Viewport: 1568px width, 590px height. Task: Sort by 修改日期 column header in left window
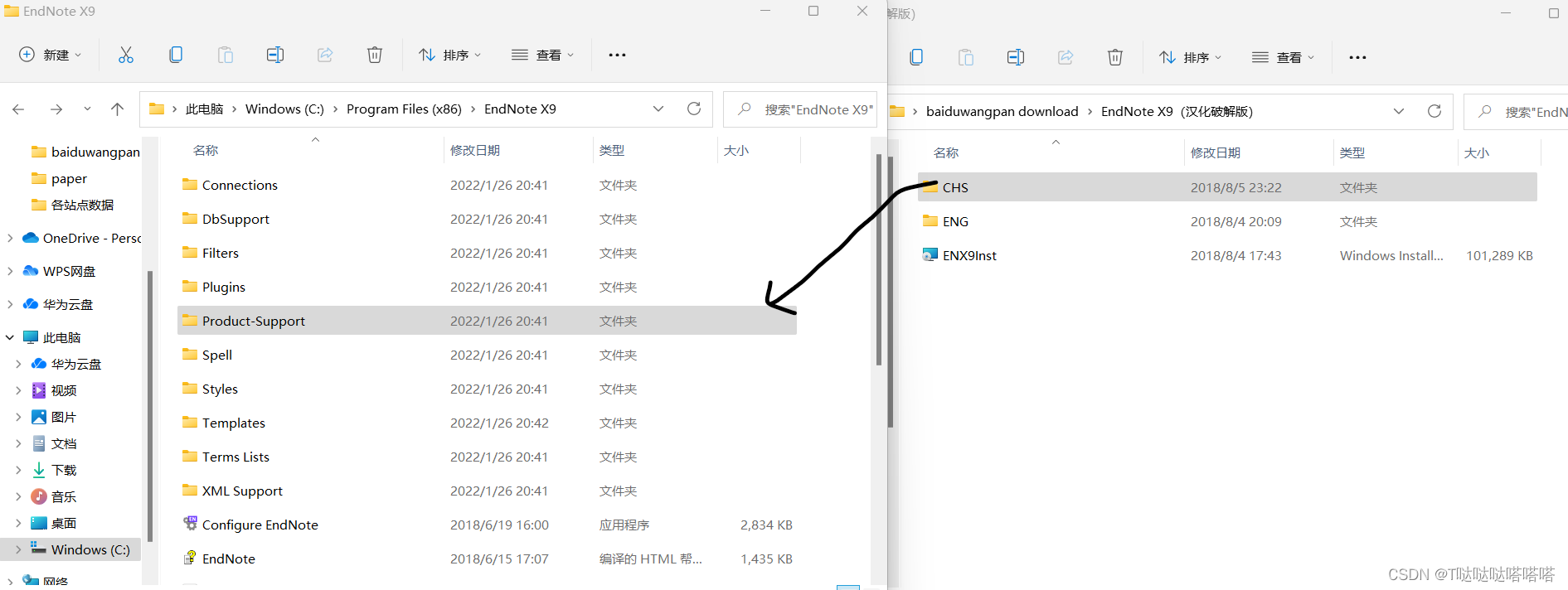pos(475,150)
